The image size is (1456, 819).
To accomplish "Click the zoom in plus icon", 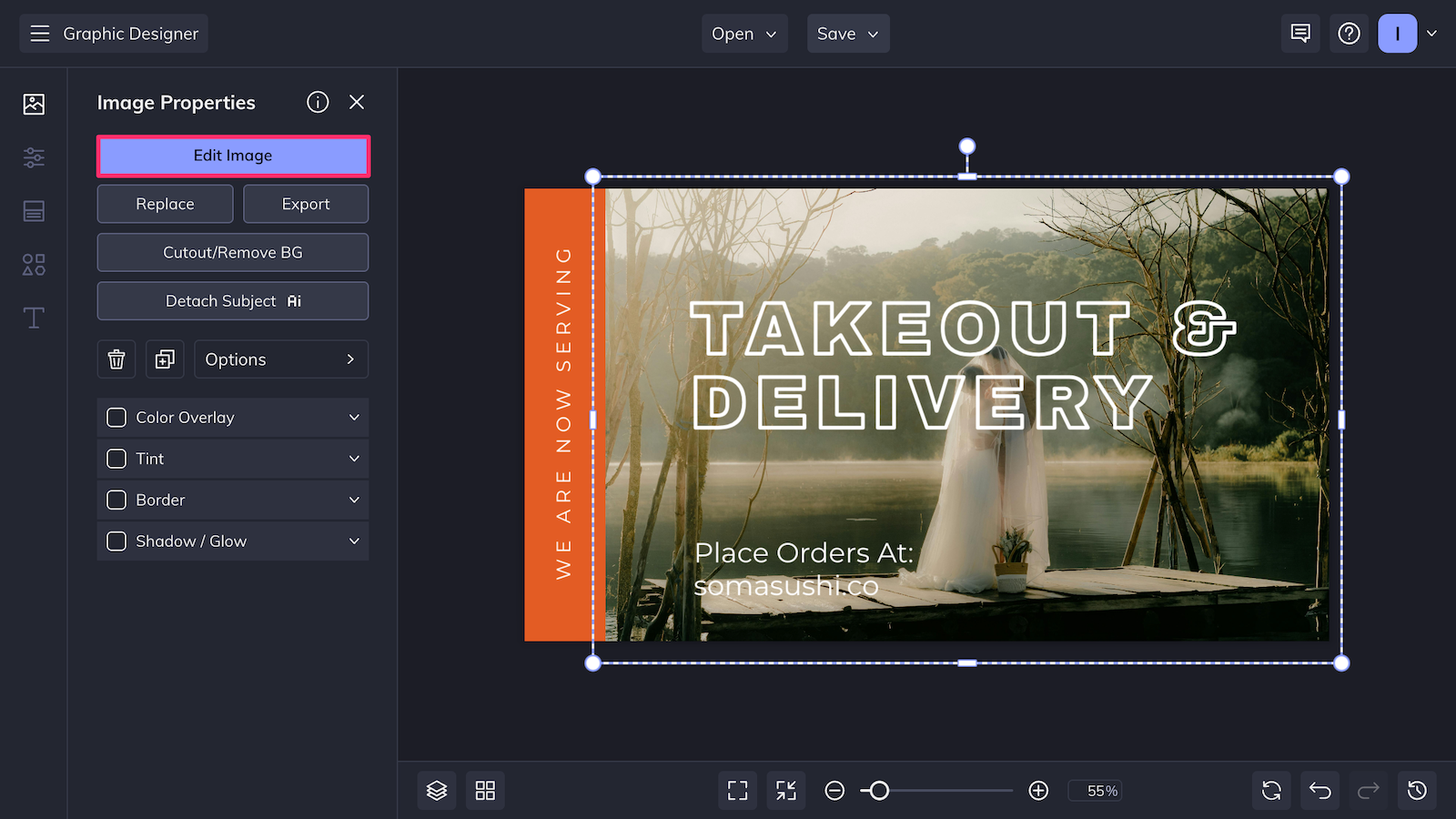I will [x=1038, y=791].
